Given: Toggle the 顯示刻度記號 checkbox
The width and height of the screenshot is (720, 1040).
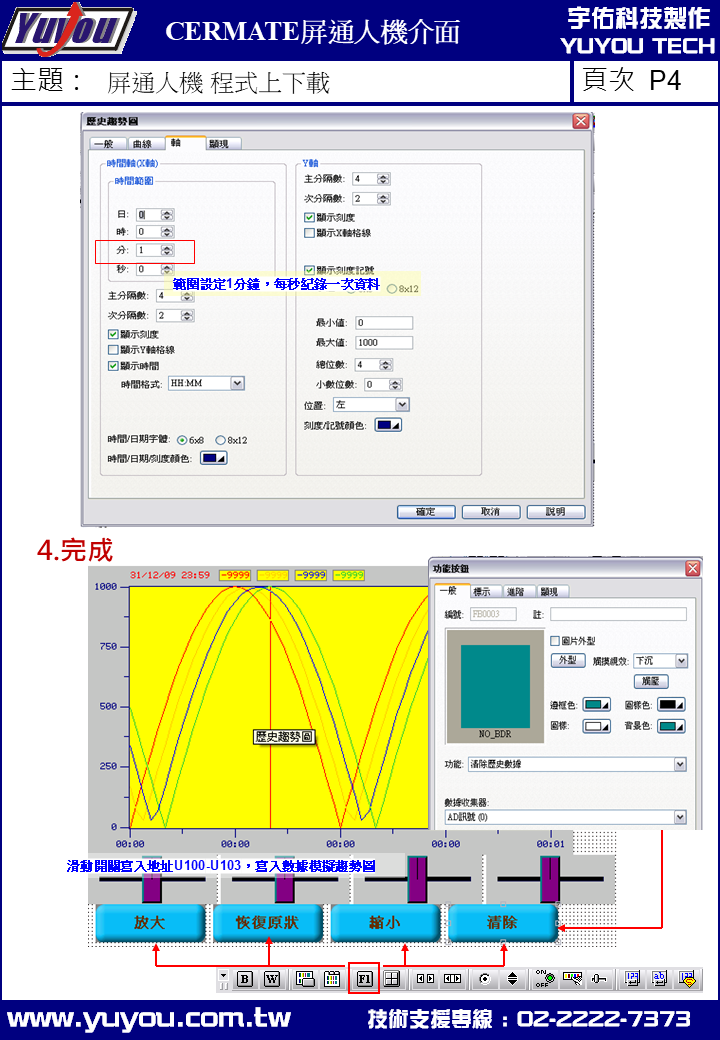Looking at the screenshot, I should 309,270.
